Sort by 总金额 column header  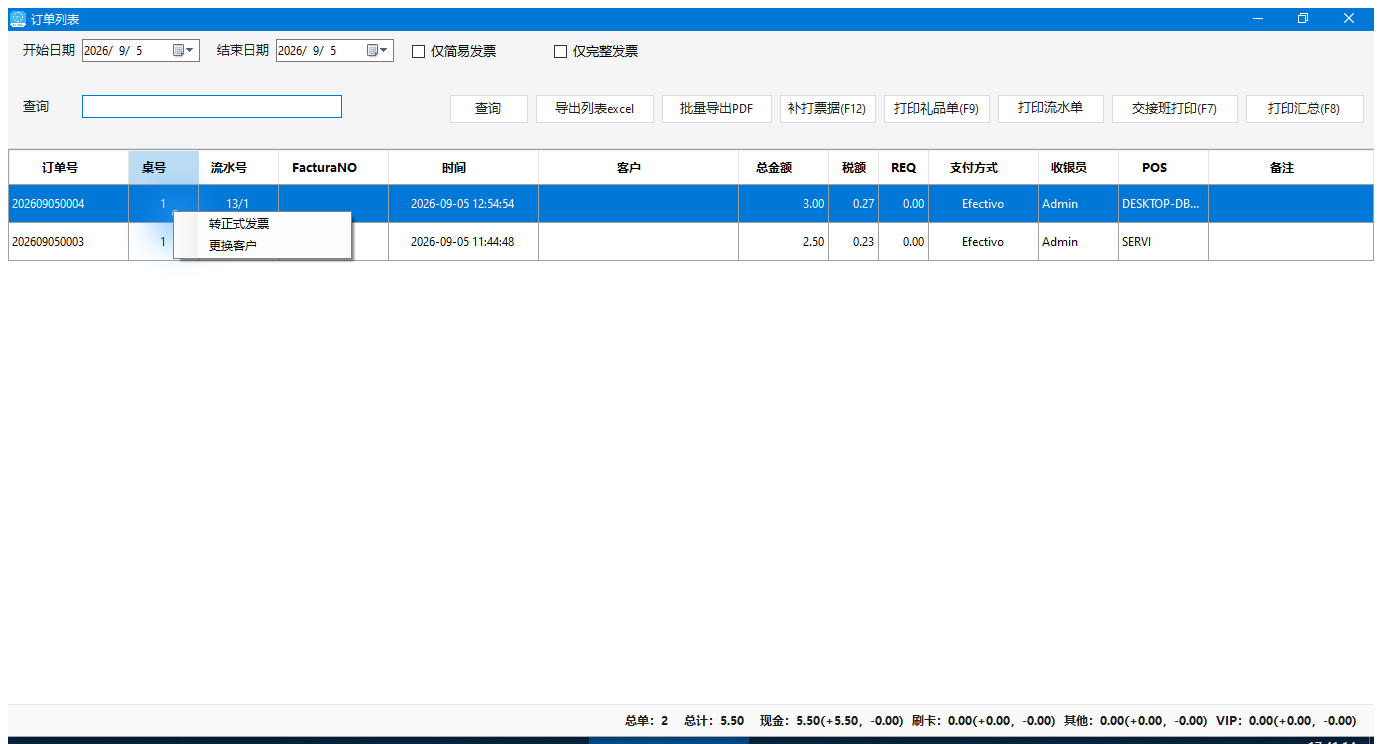point(783,167)
